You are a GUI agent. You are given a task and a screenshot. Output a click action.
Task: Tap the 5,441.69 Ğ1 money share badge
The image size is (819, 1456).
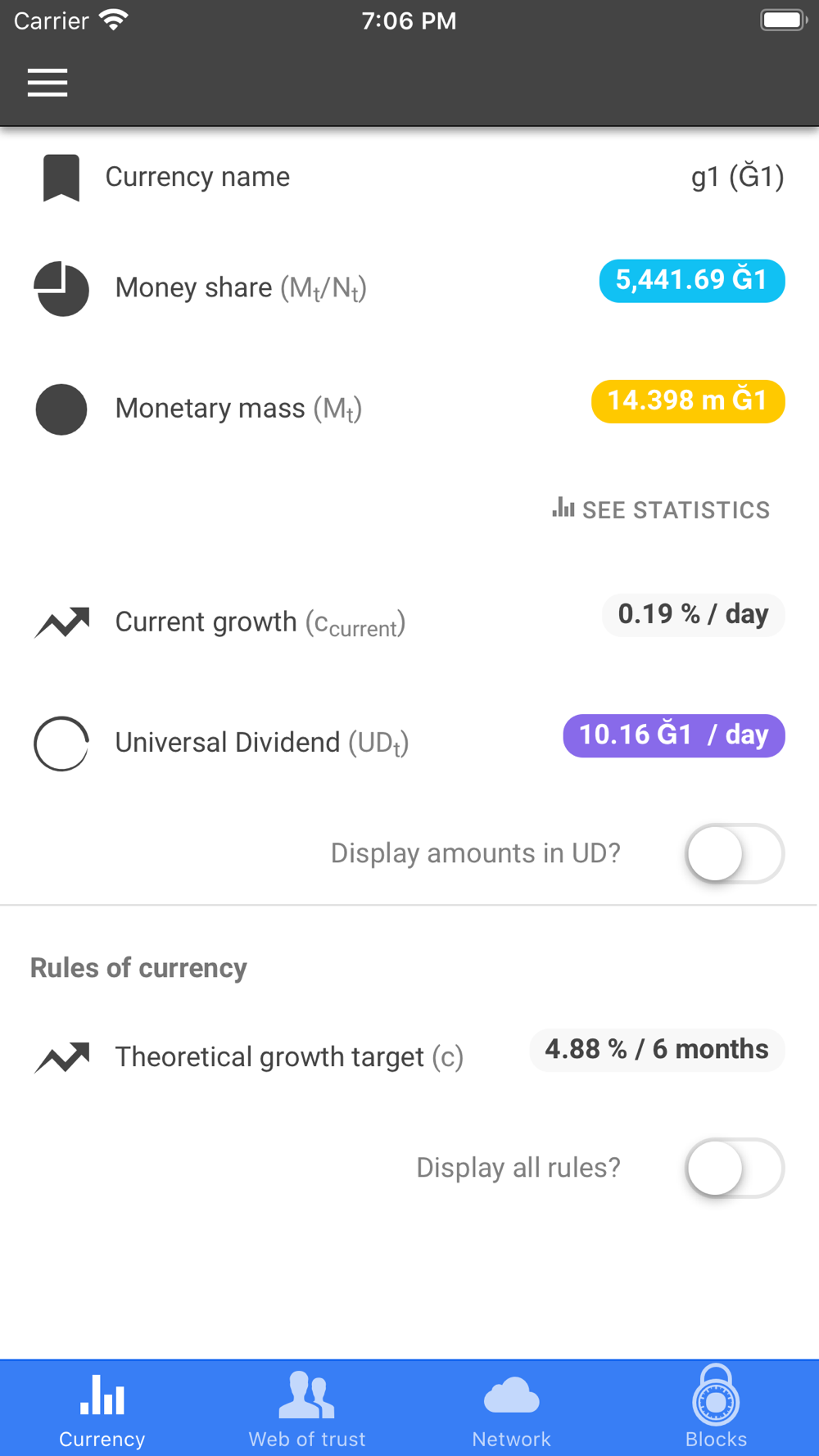tap(692, 281)
